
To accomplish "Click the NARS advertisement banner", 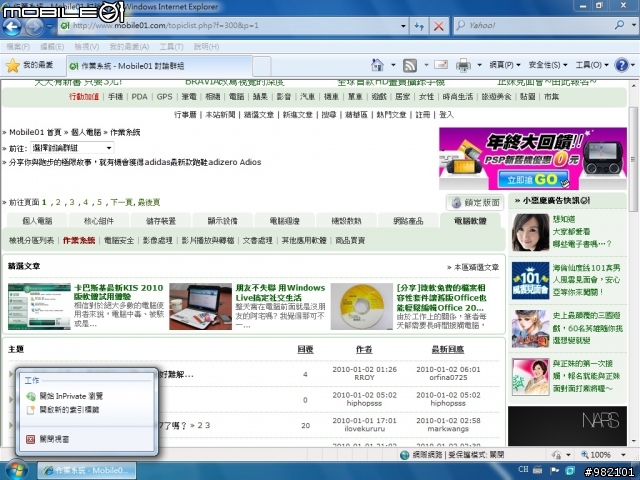I will [x=567, y=426].
